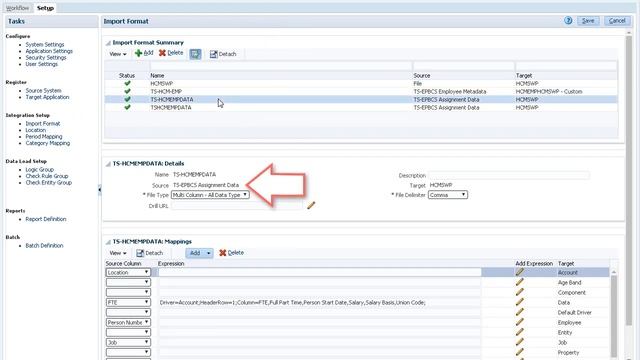Open the help icon beside Save
The height and width of the screenshot is (360, 640).
tap(568, 20)
